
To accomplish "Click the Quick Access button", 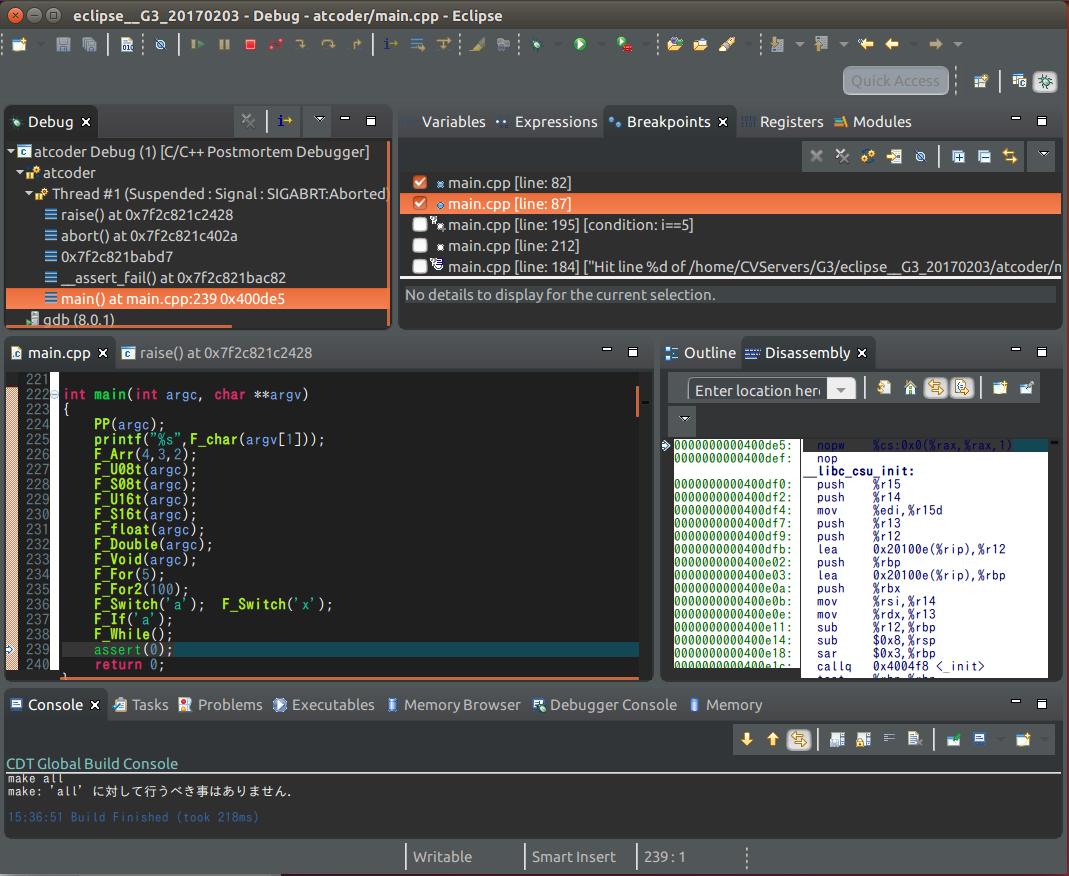I will [x=895, y=80].
